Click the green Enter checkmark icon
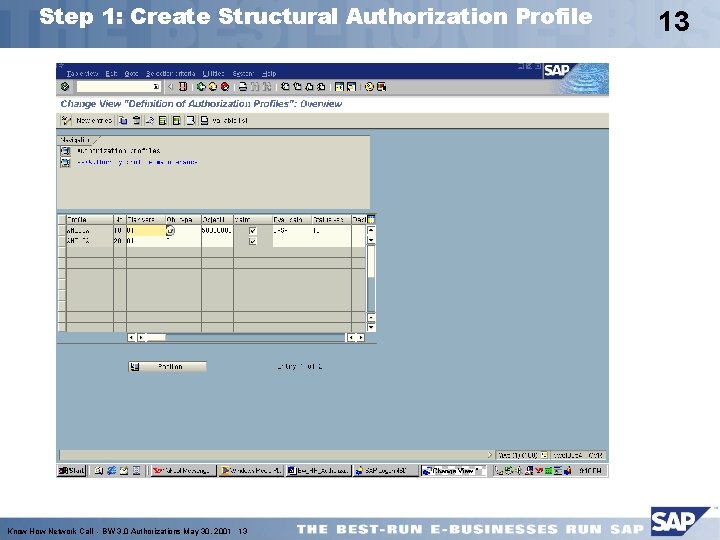 (x=65, y=86)
